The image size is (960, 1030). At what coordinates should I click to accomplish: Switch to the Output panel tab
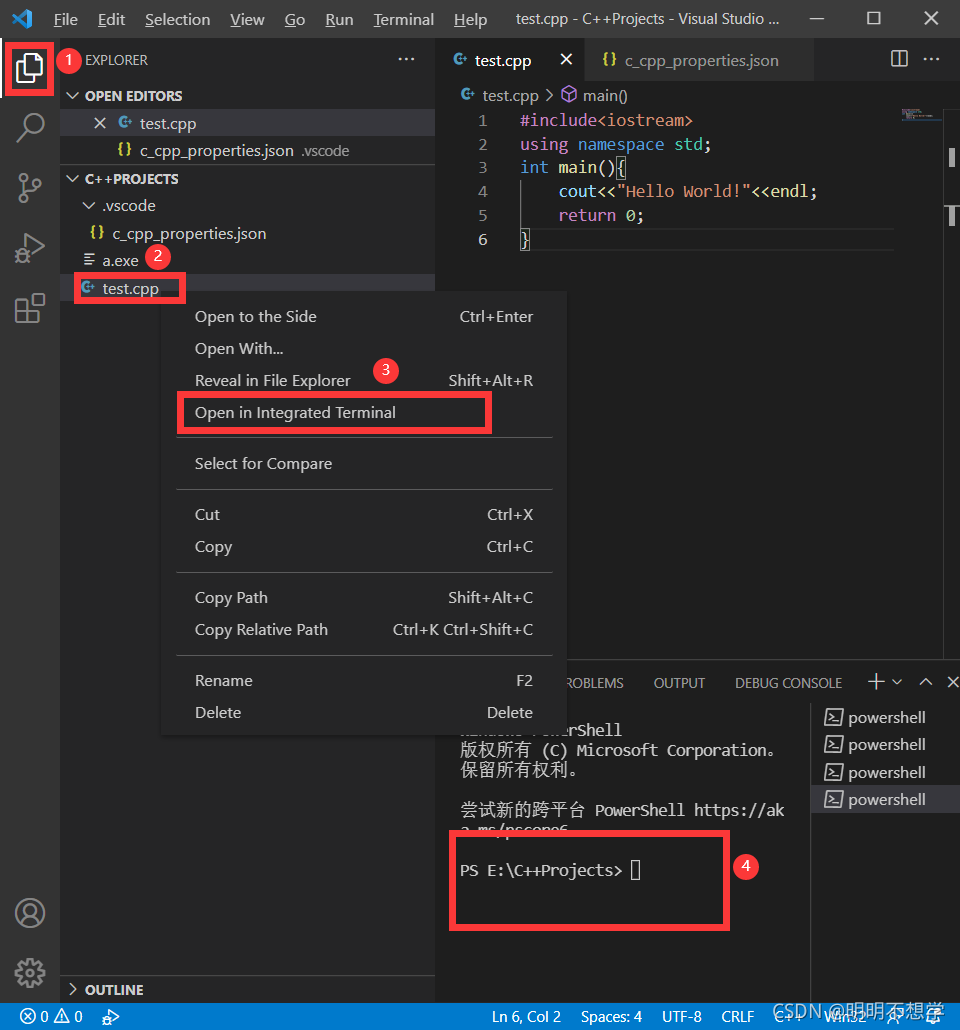point(679,683)
